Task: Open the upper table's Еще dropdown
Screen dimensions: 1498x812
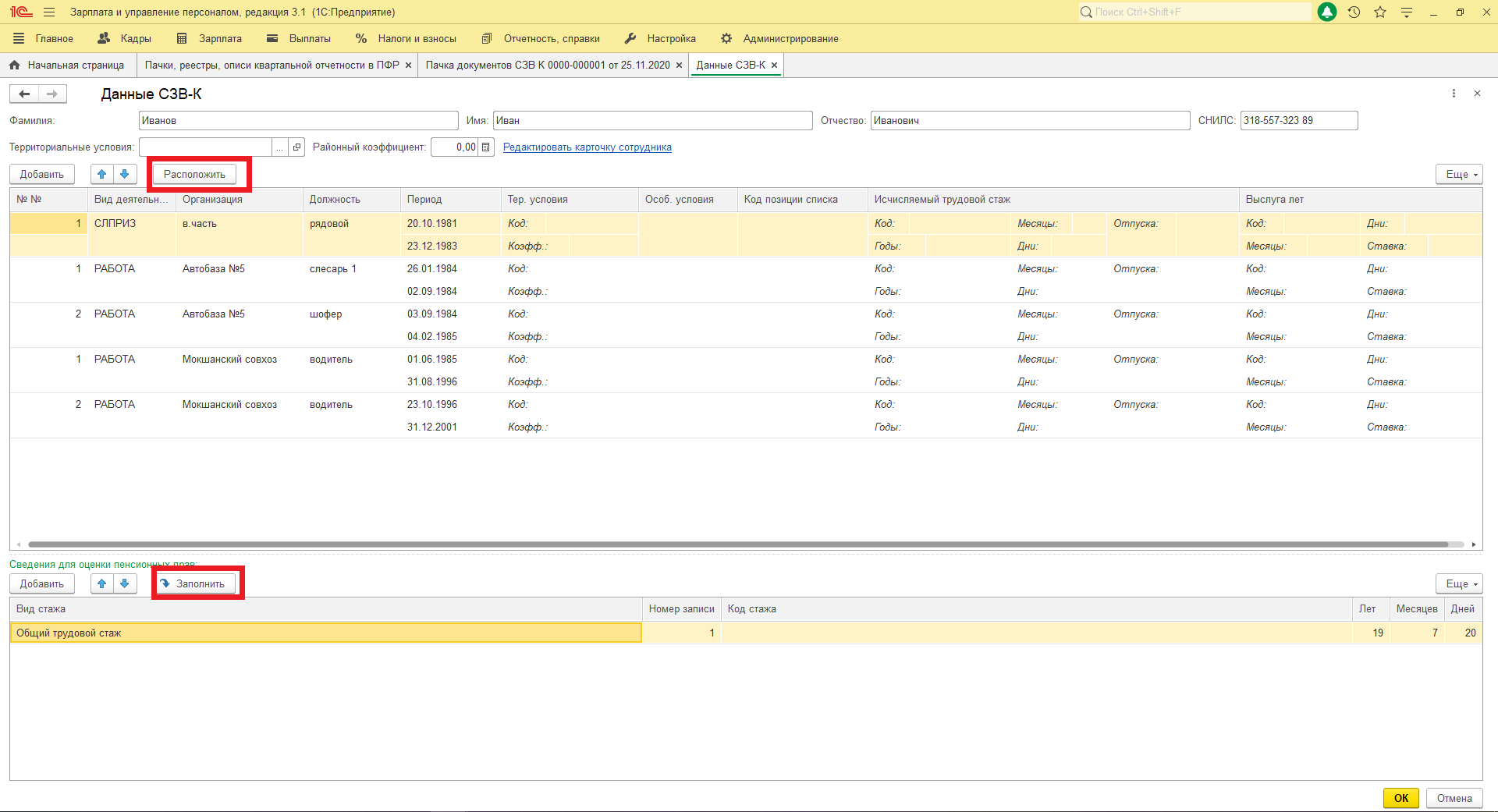Action: click(x=1458, y=174)
